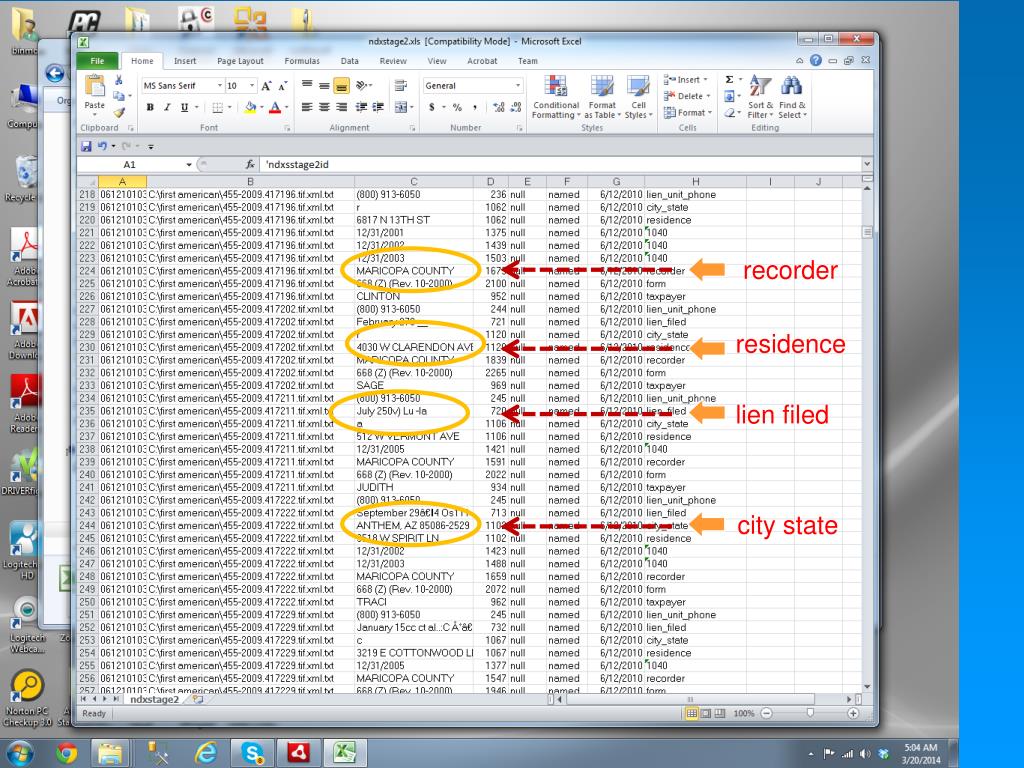Viewport: 1024px width, 768px height.
Task: Click the Merge and Center icon
Action: pos(400,107)
